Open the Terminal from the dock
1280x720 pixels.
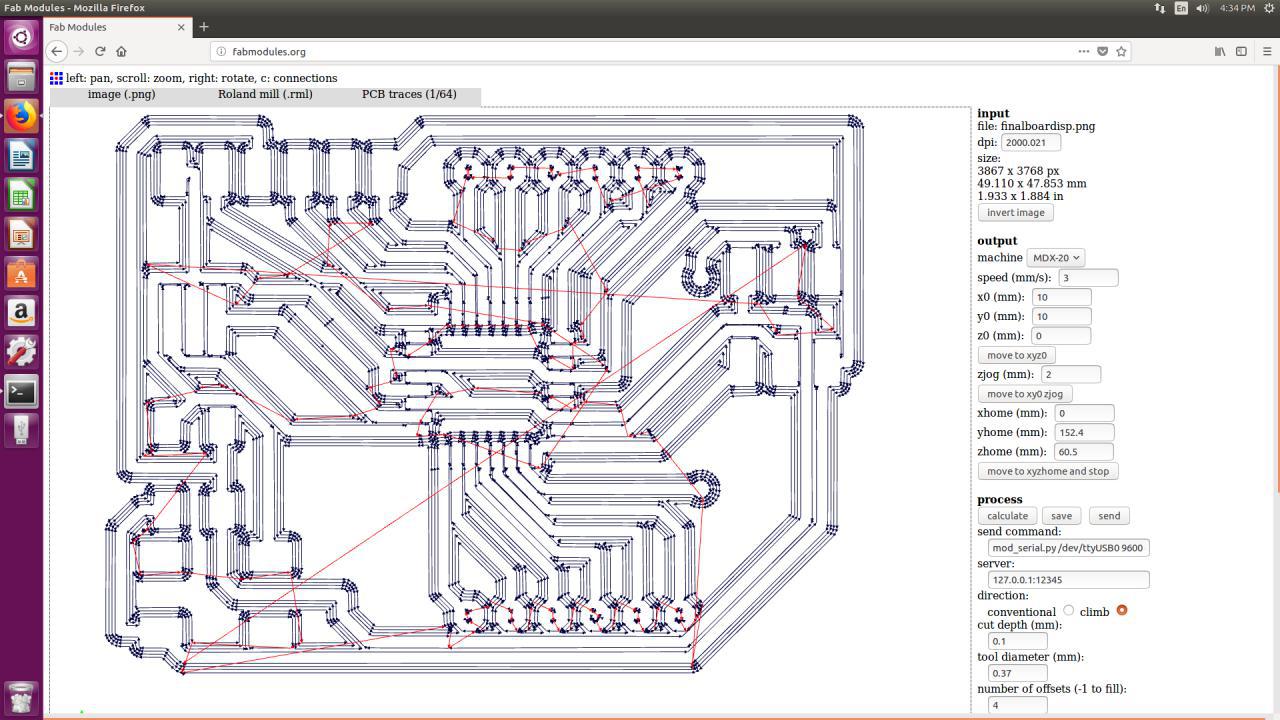pyautogui.click(x=21, y=392)
